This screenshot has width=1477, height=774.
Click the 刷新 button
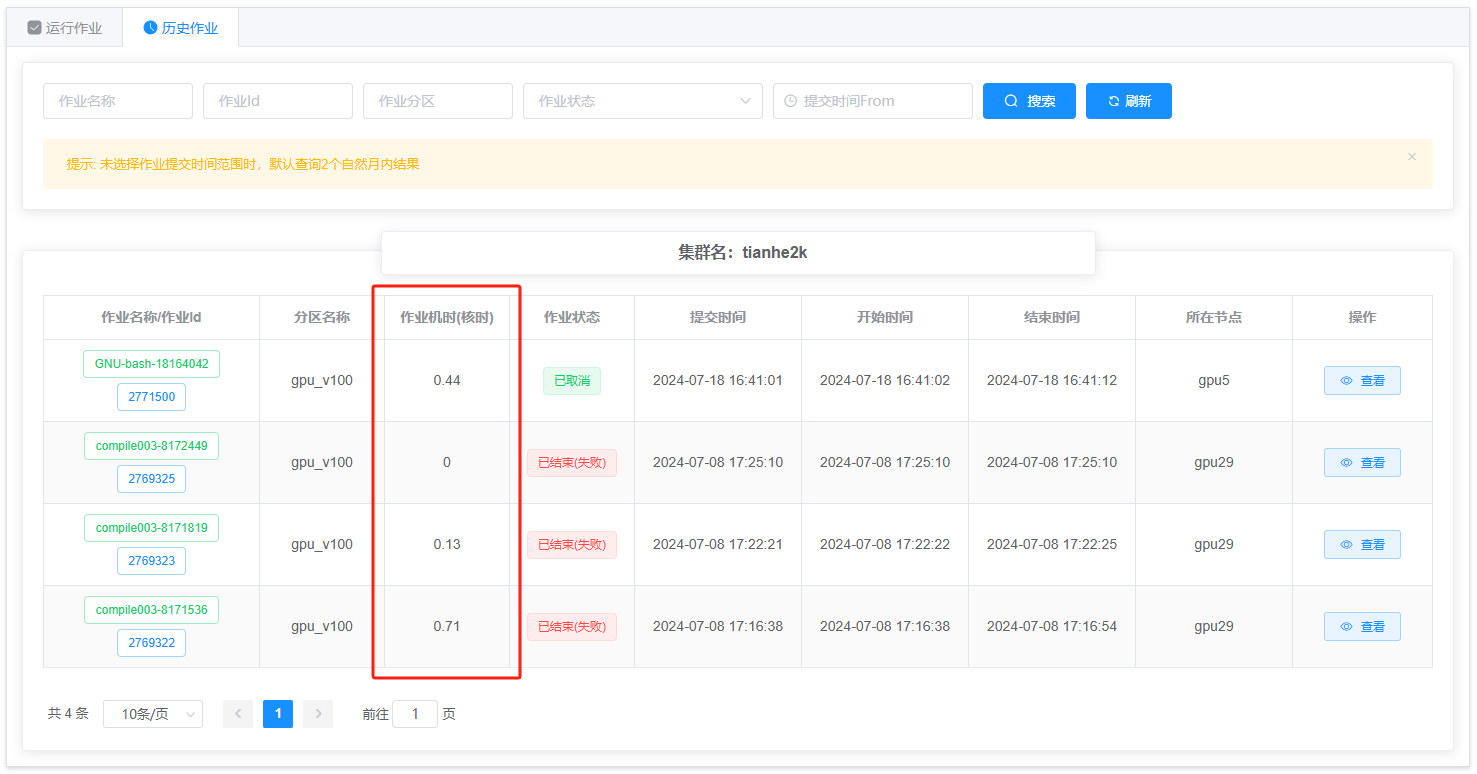[x=1129, y=101]
